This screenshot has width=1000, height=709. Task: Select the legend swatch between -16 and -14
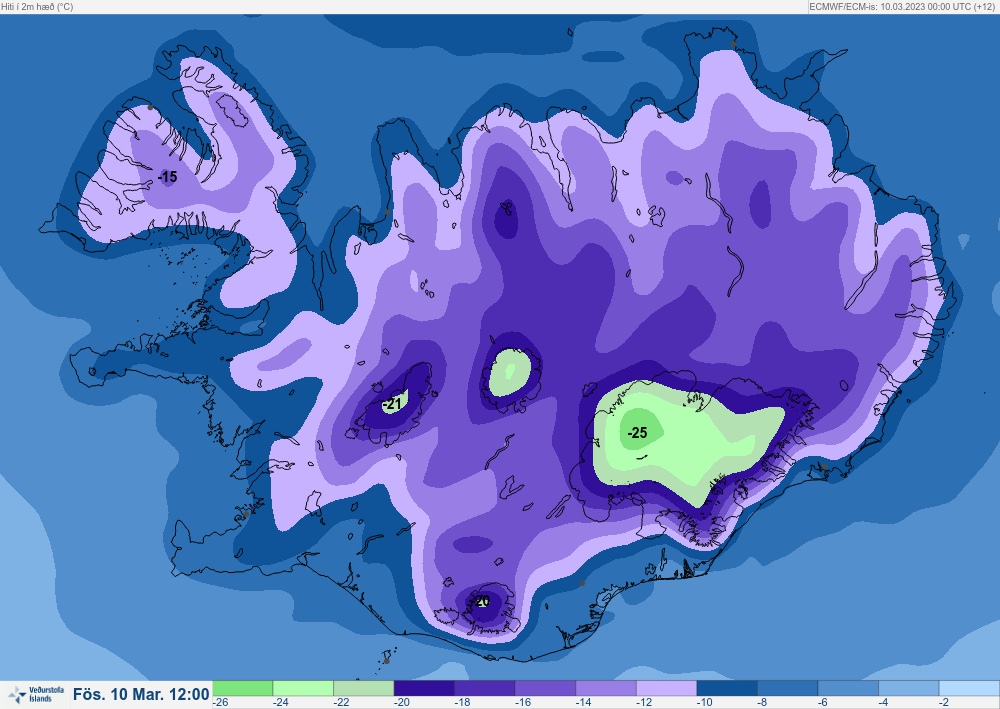(545, 689)
